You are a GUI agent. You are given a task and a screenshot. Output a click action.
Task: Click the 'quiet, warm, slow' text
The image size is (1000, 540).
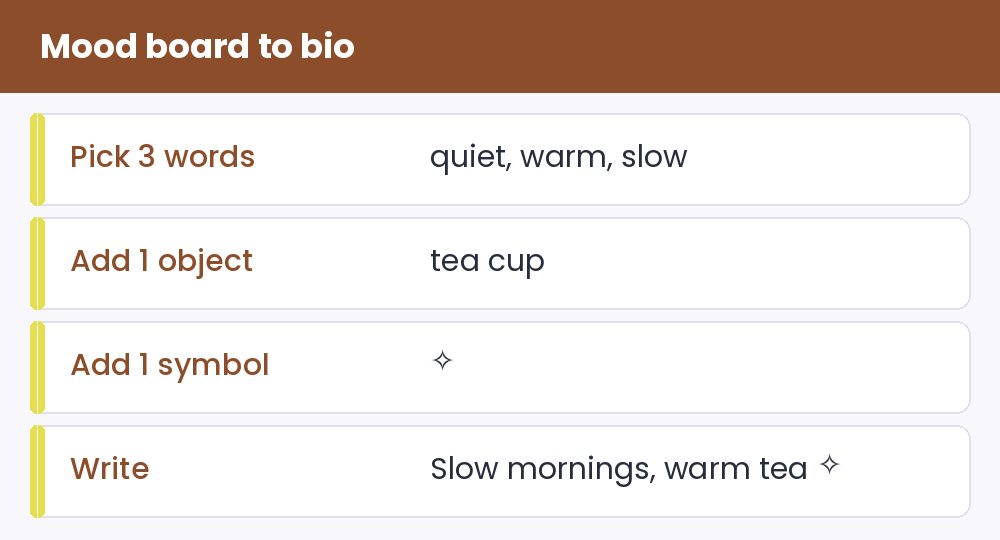pos(559,157)
